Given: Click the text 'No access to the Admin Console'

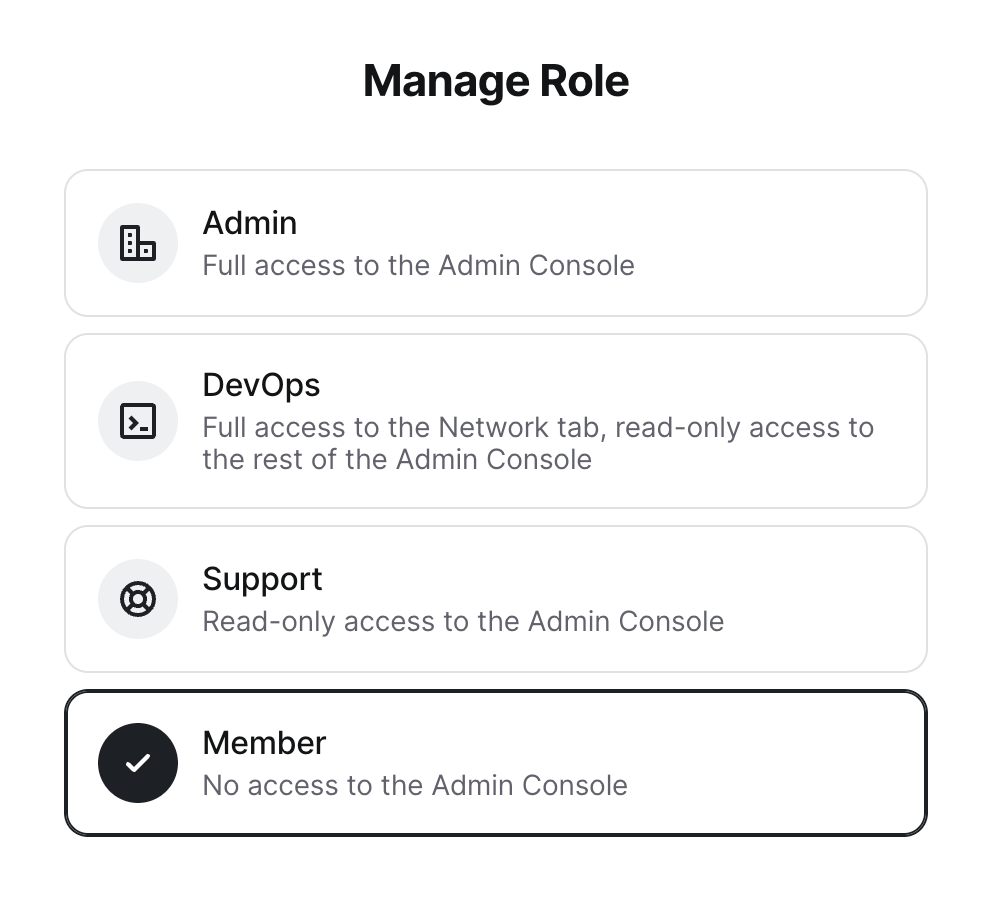Looking at the screenshot, I should [x=415, y=785].
